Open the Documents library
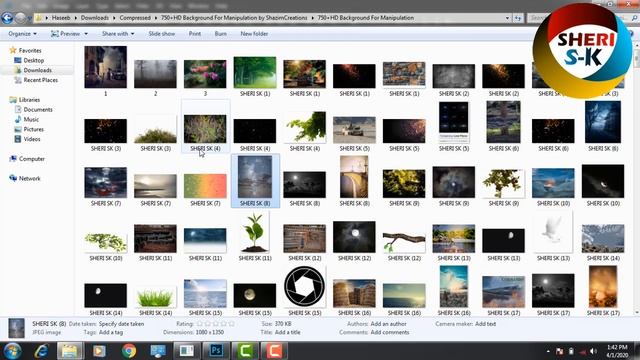This screenshot has height=360, width=640. coord(38,109)
